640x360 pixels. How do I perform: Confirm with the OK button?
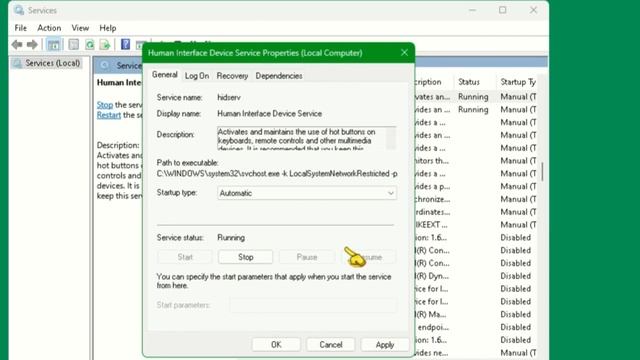click(x=276, y=344)
